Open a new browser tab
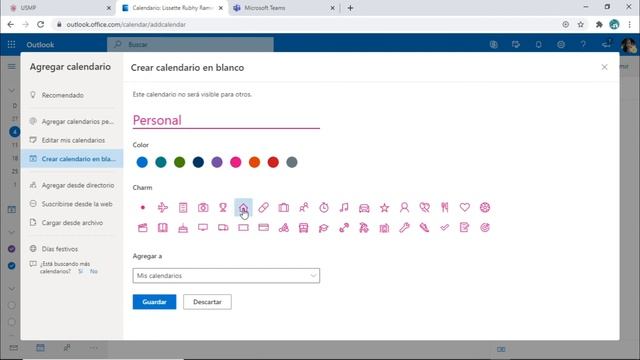Viewport: 640px width, 360px height. pos(350,8)
